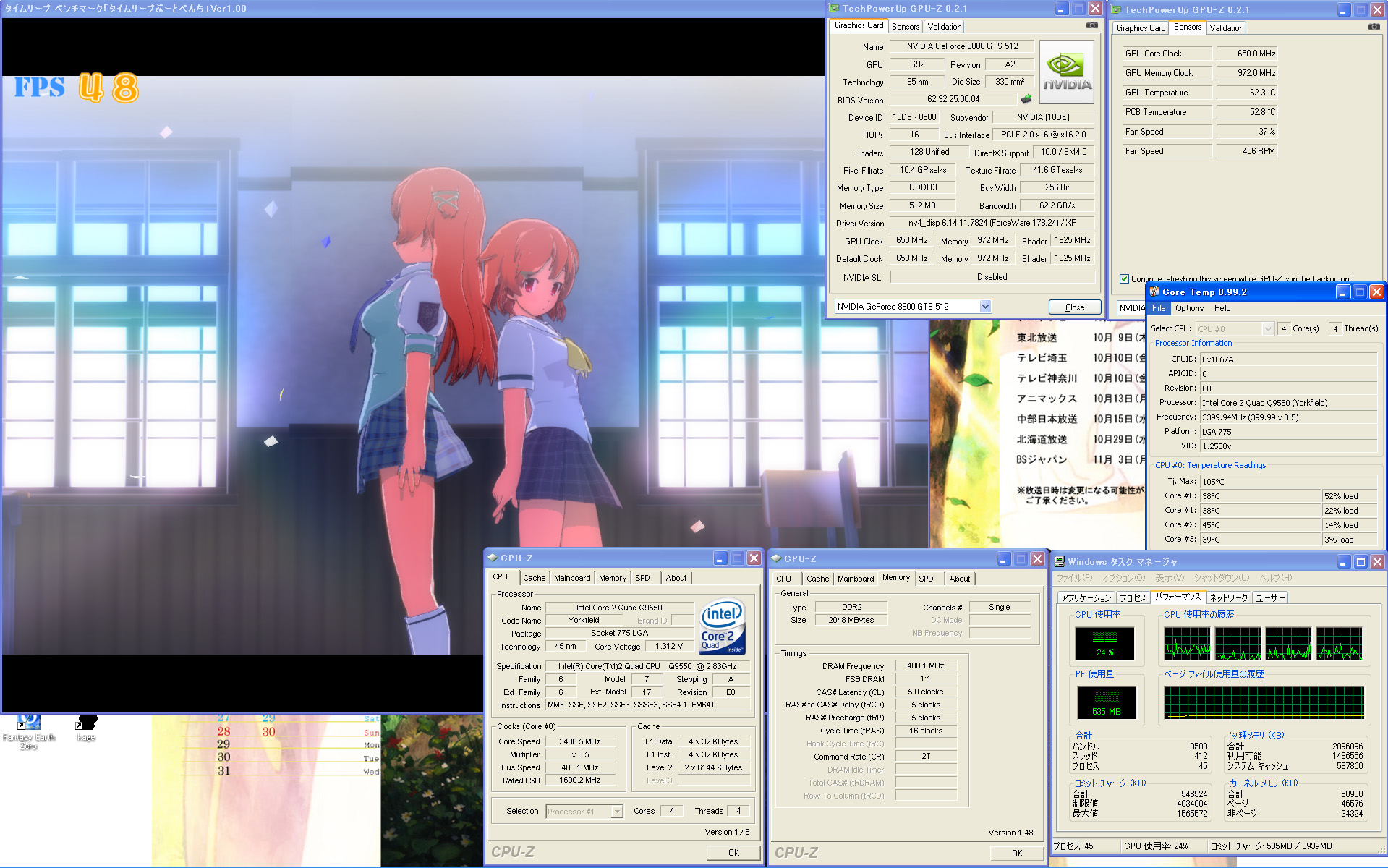Click the camera icon in the right GPU-Z Sensors window
Screen dimensions: 1388x868
1374,27
